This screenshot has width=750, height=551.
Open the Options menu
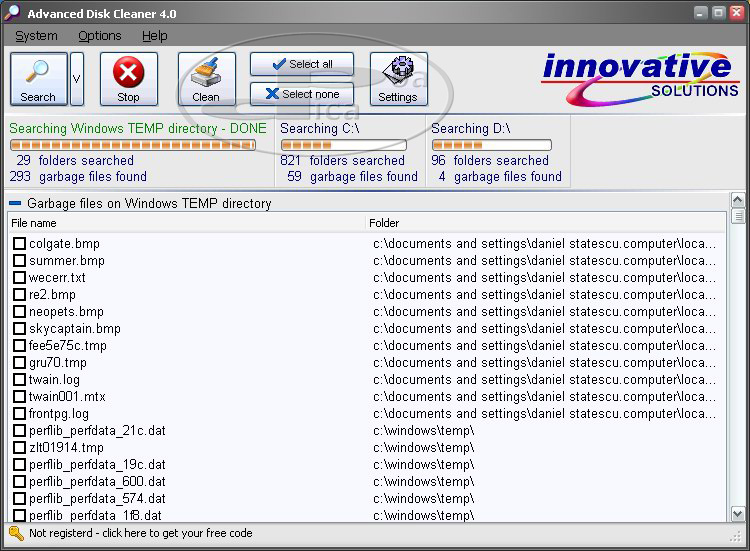(100, 36)
